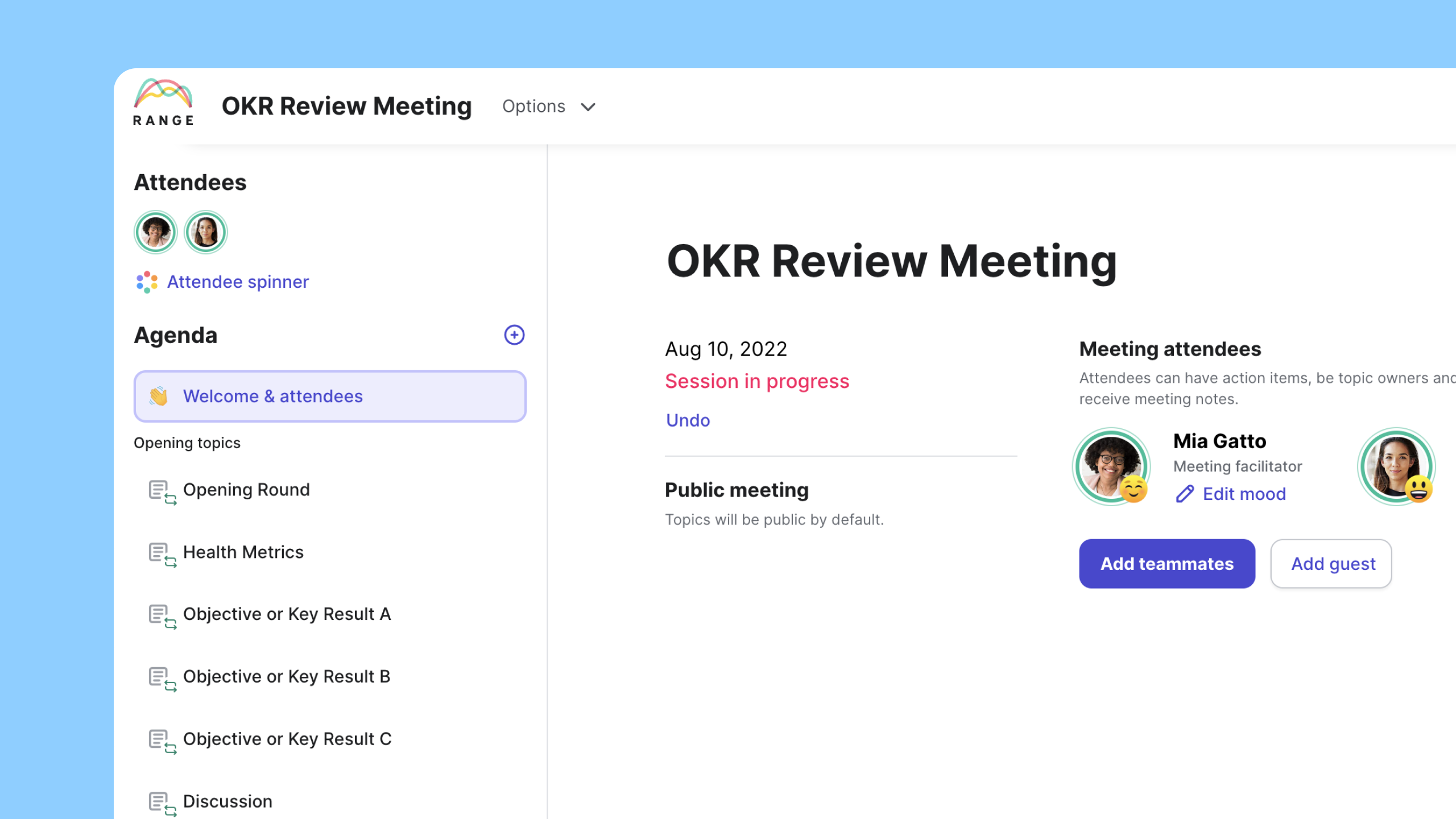Click the Undo link

click(x=688, y=420)
